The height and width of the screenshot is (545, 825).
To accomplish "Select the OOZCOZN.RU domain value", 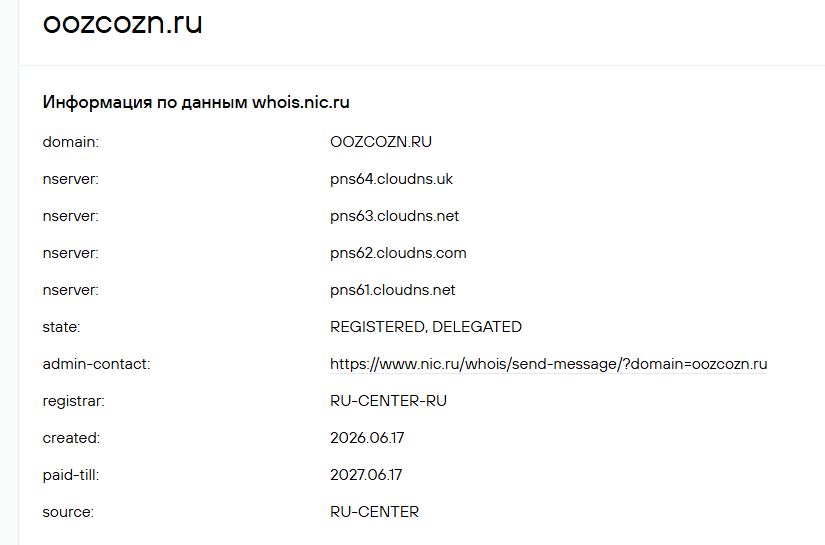I will click(381, 142).
